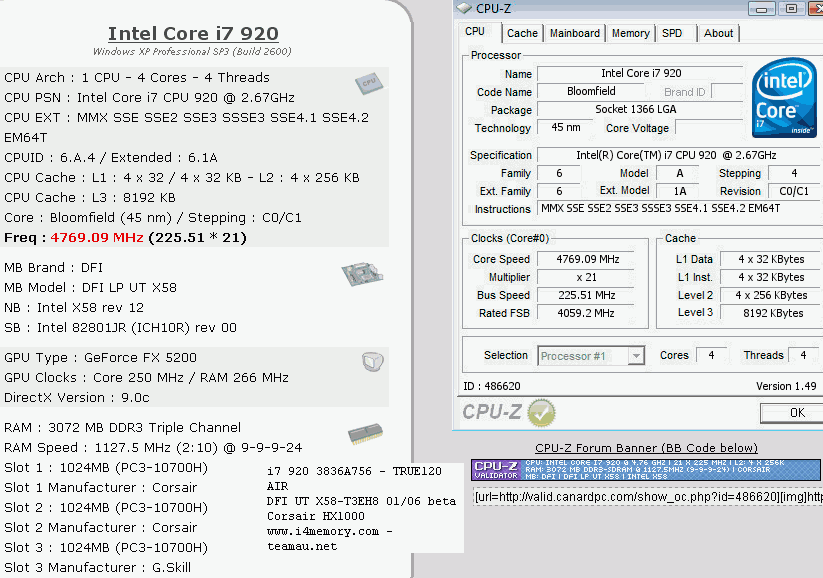Open the Memory tab

(630, 33)
